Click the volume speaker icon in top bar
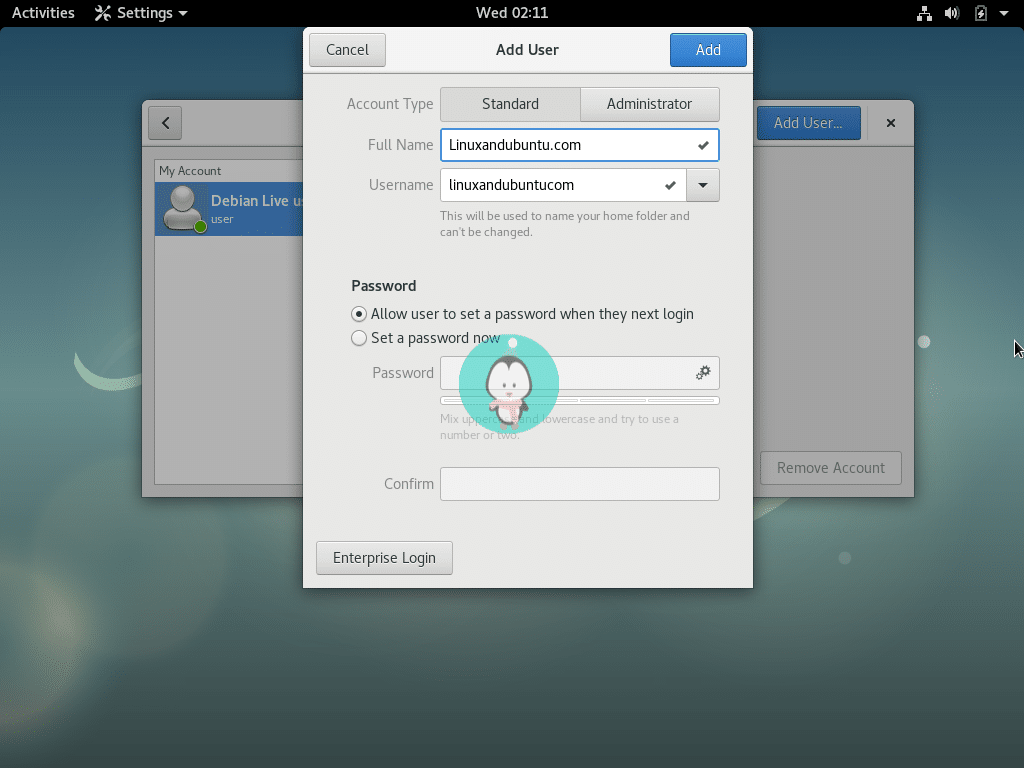Screen dimensions: 1024x768 952,13
